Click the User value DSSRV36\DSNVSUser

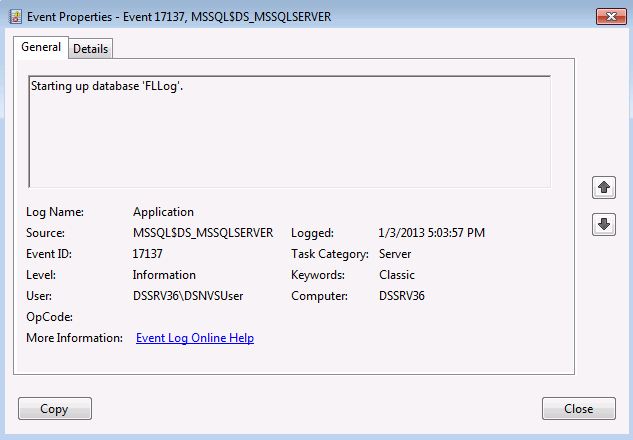pos(186,296)
